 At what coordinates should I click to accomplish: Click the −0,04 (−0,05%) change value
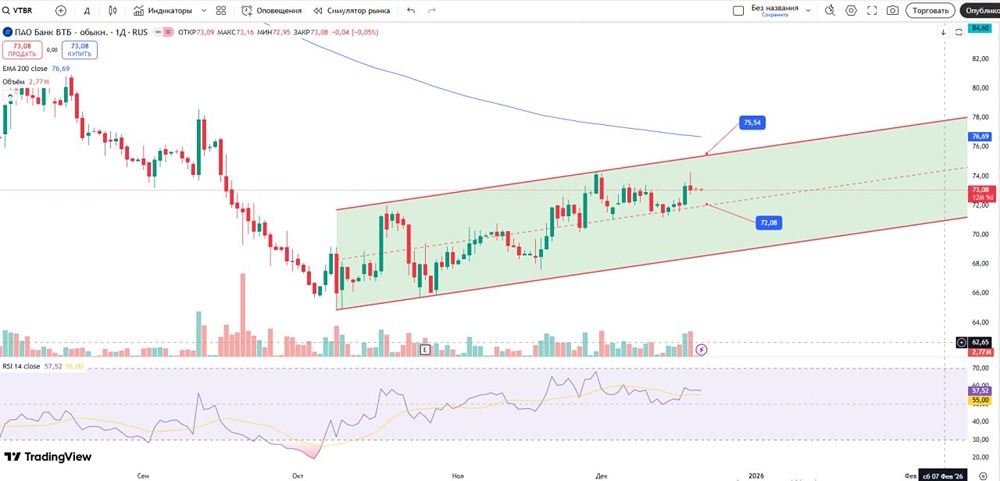356,32
